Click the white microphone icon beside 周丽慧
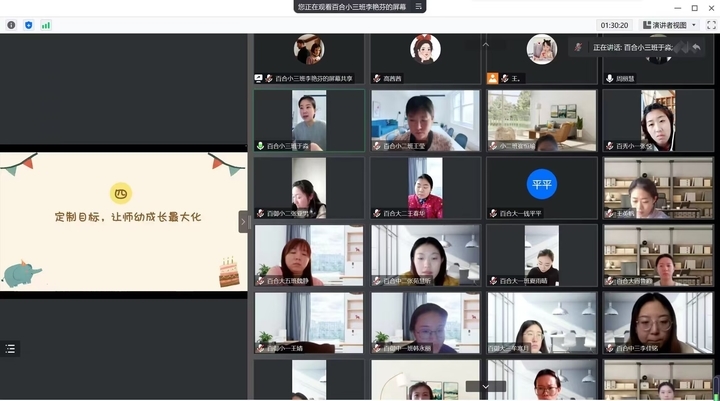 pos(609,79)
